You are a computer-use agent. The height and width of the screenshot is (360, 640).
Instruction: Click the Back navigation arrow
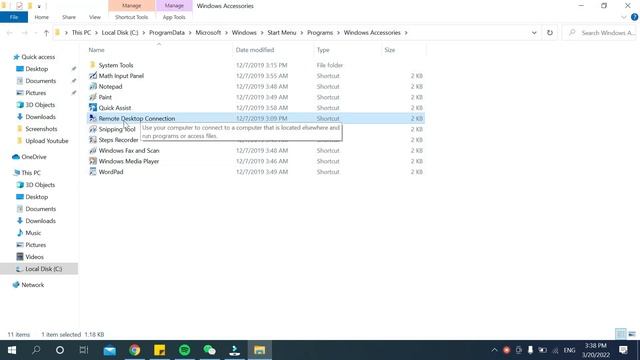tap(10, 33)
